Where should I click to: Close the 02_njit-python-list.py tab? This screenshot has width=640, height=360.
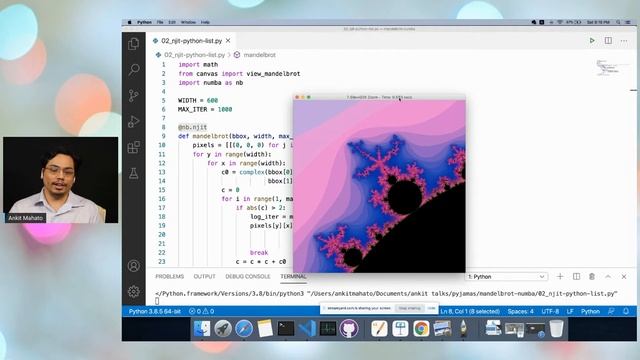(228, 40)
